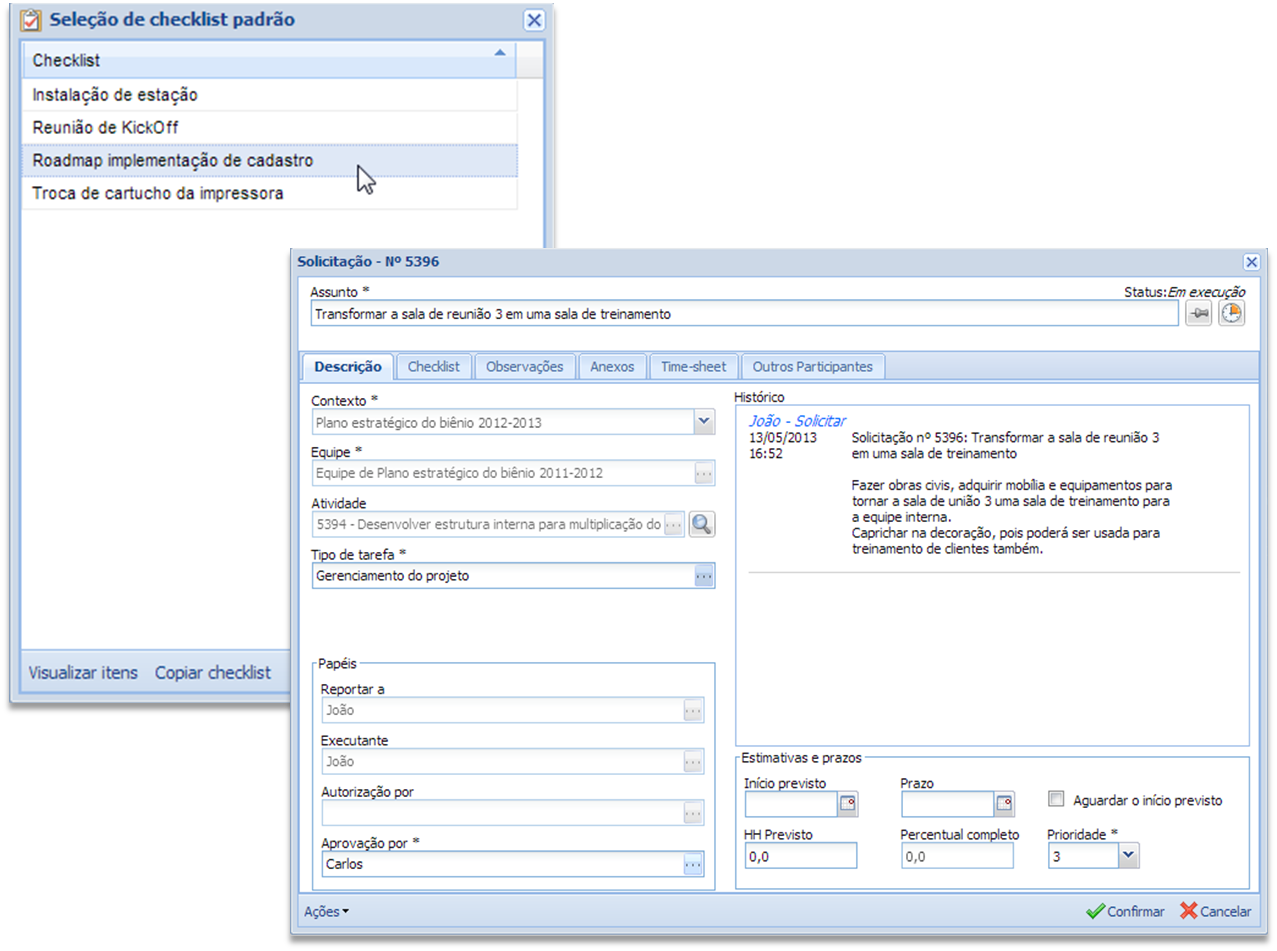Click Copiar checklist

click(x=212, y=673)
